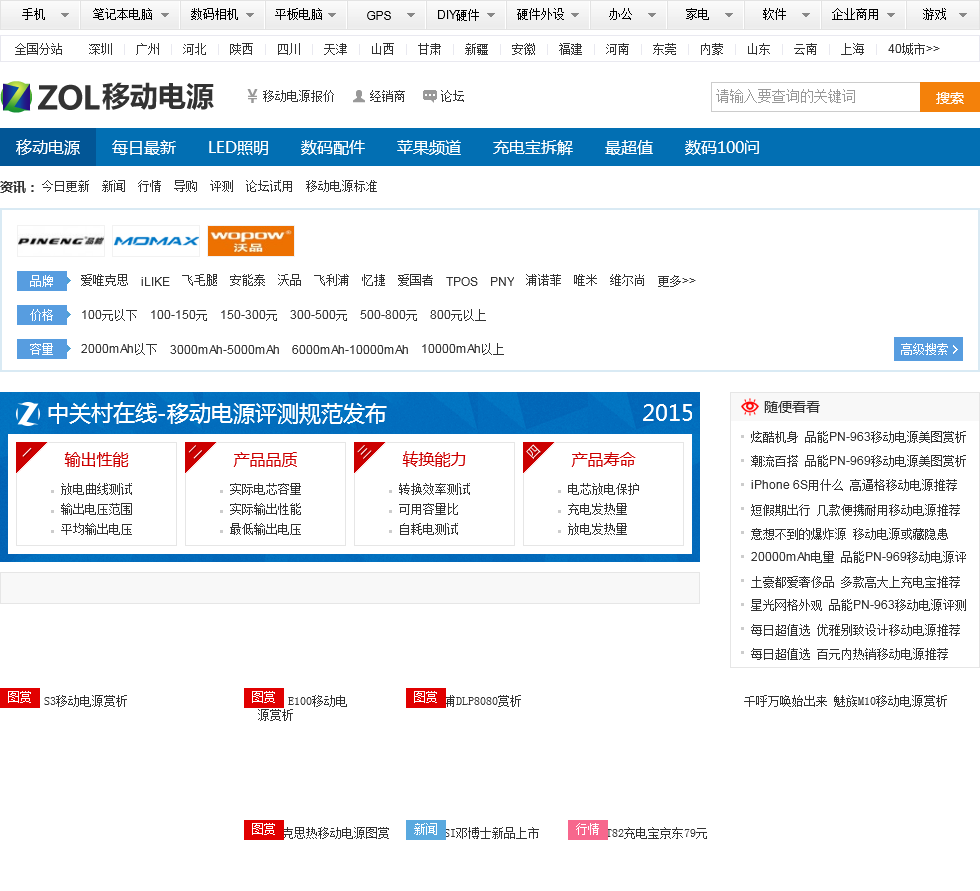Show more brands via 更多>>

[676, 281]
